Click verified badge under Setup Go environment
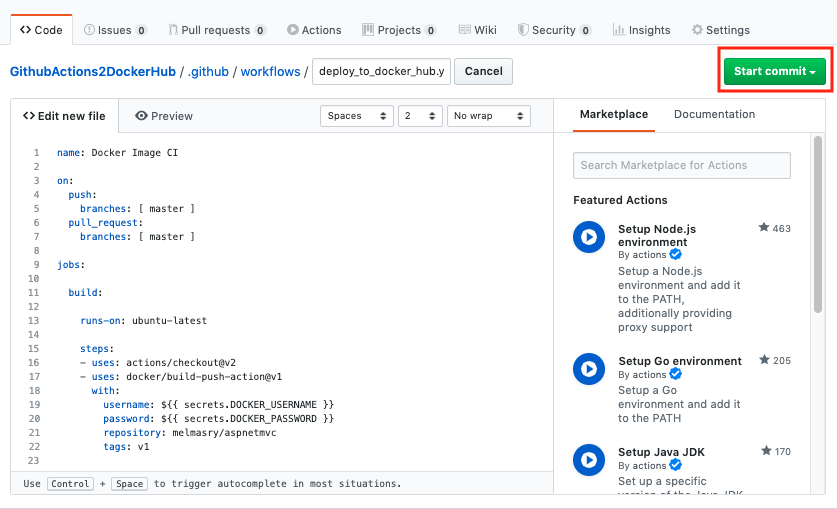This screenshot has width=837, height=509. [675, 375]
